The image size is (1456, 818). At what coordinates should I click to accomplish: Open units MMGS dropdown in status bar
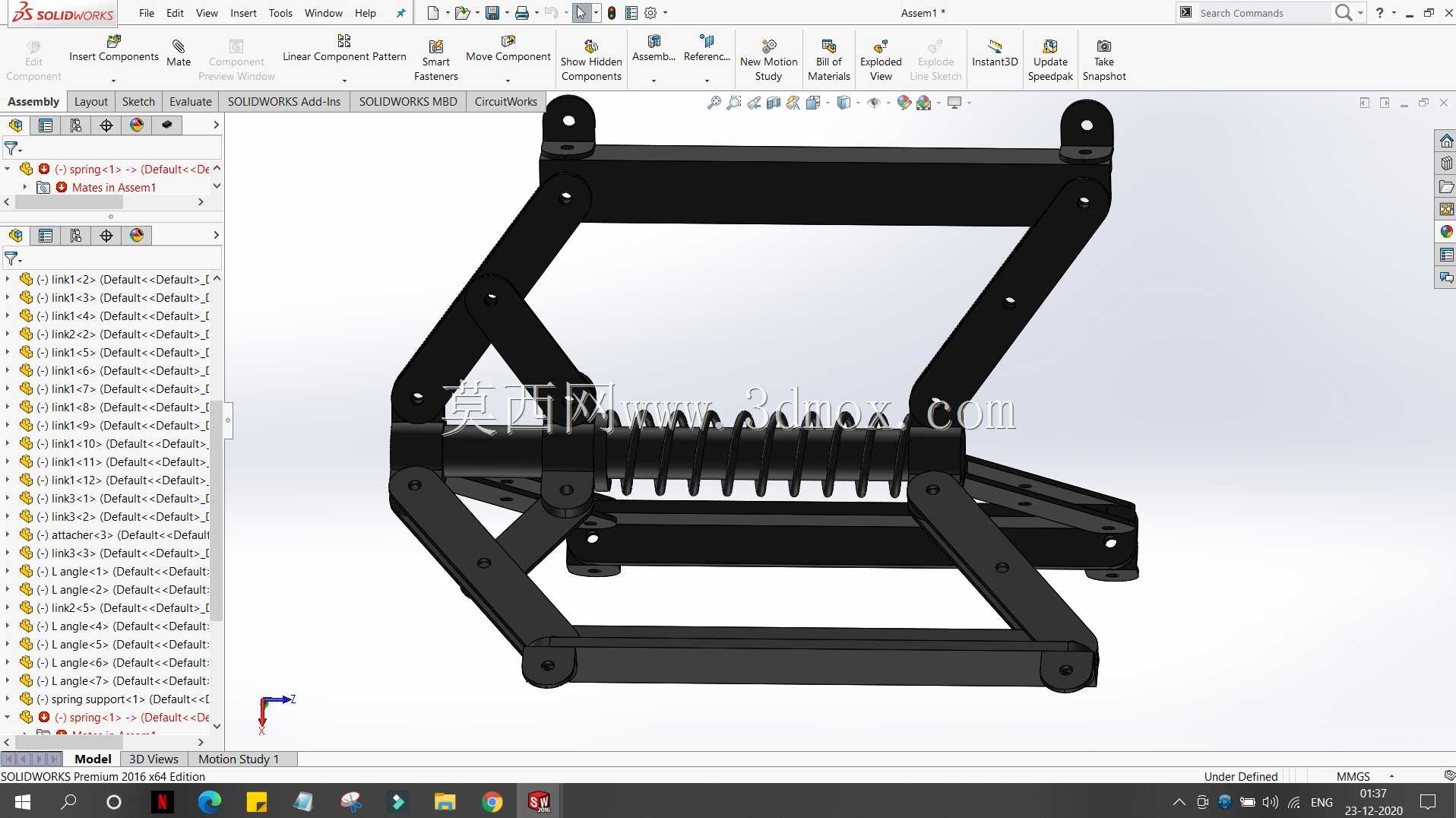tap(1392, 776)
